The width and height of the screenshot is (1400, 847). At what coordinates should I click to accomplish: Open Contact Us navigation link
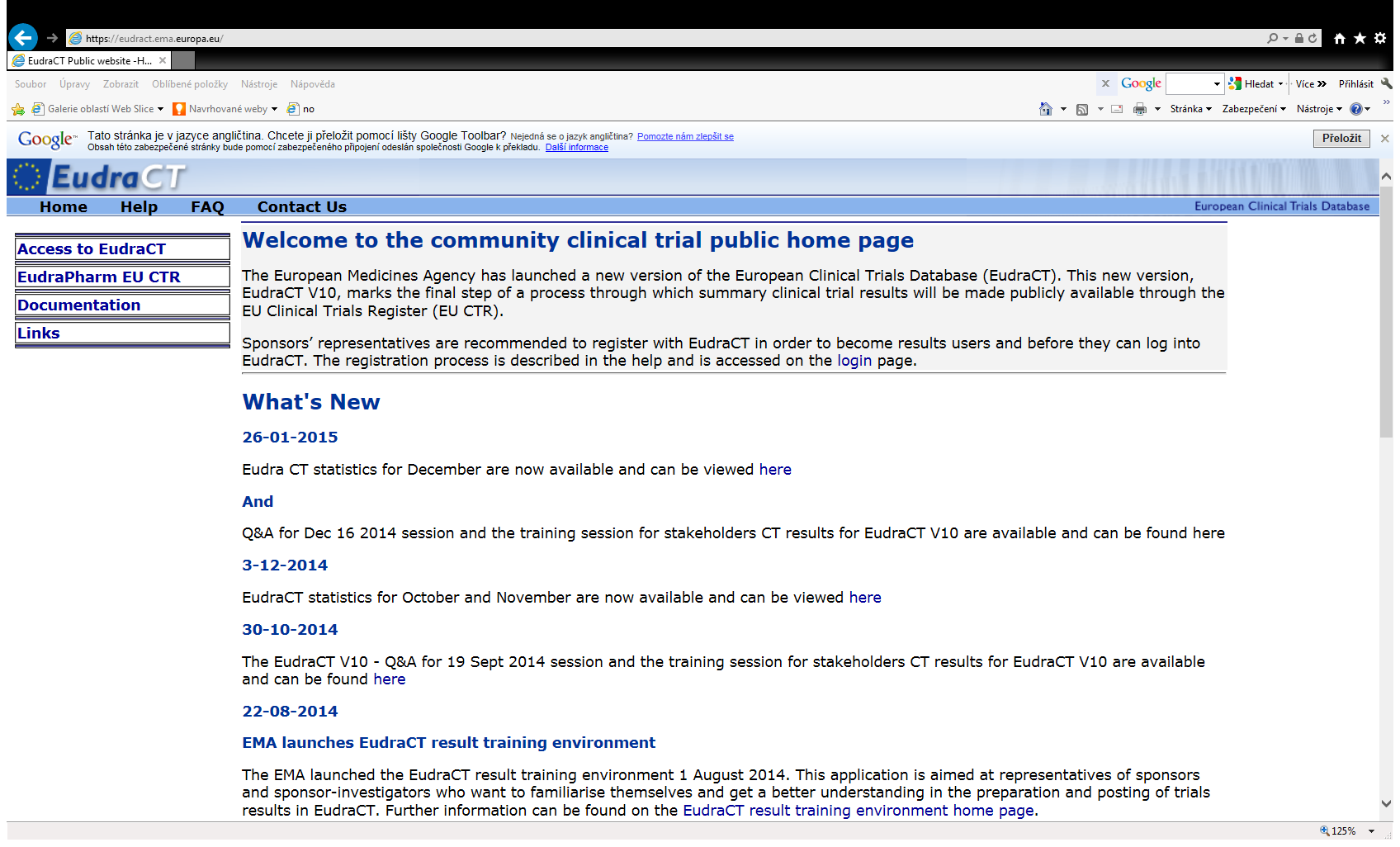click(x=302, y=206)
